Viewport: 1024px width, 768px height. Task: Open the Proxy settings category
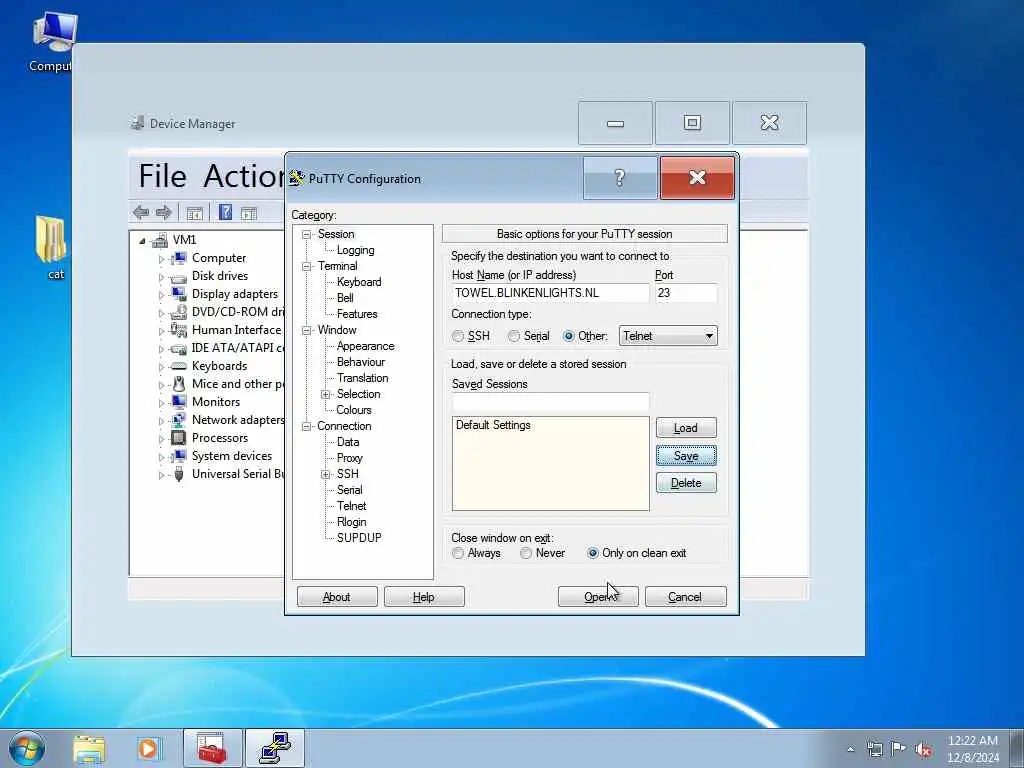point(349,458)
